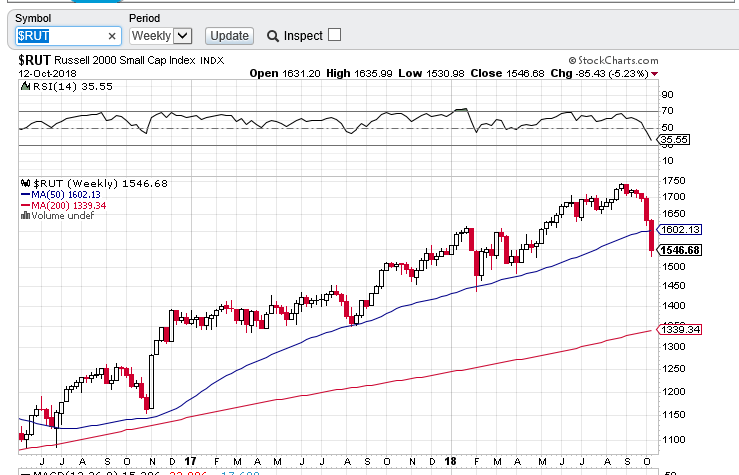Clear the Symbol field with the X icon
This screenshot has width=739, height=475.
(112, 36)
